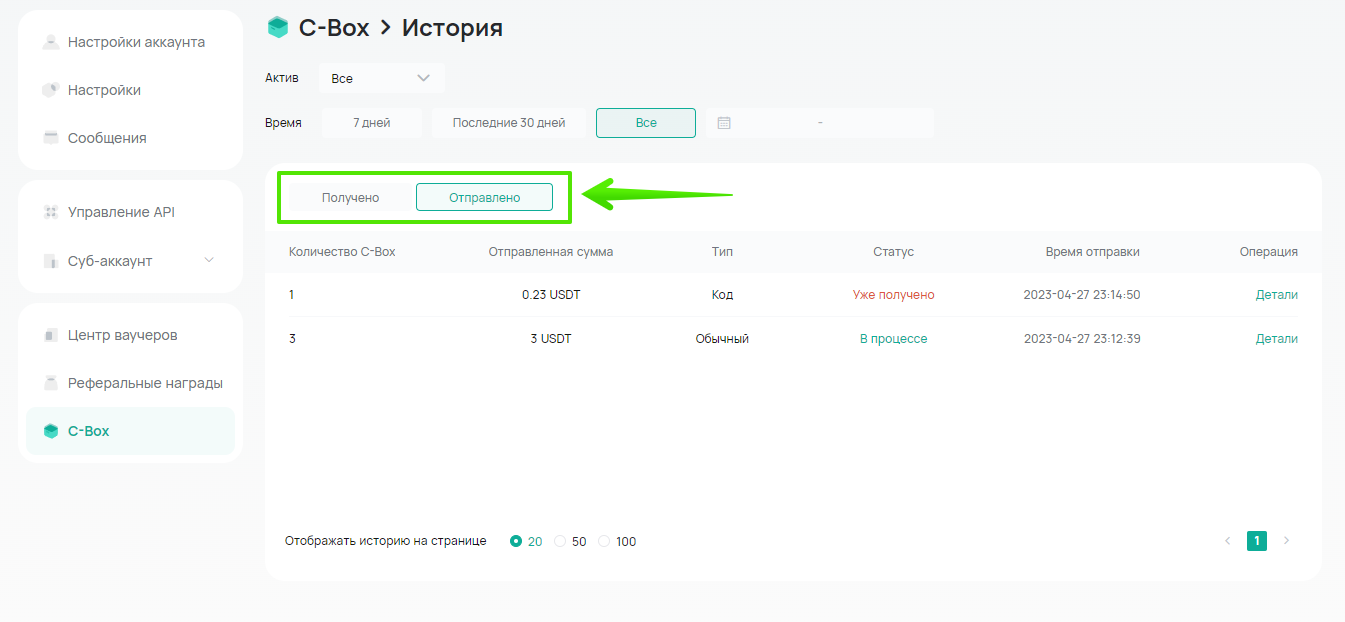The width and height of the screenshot is (1345, 622).
Task: Select 50 records per page
Action: 560,541
